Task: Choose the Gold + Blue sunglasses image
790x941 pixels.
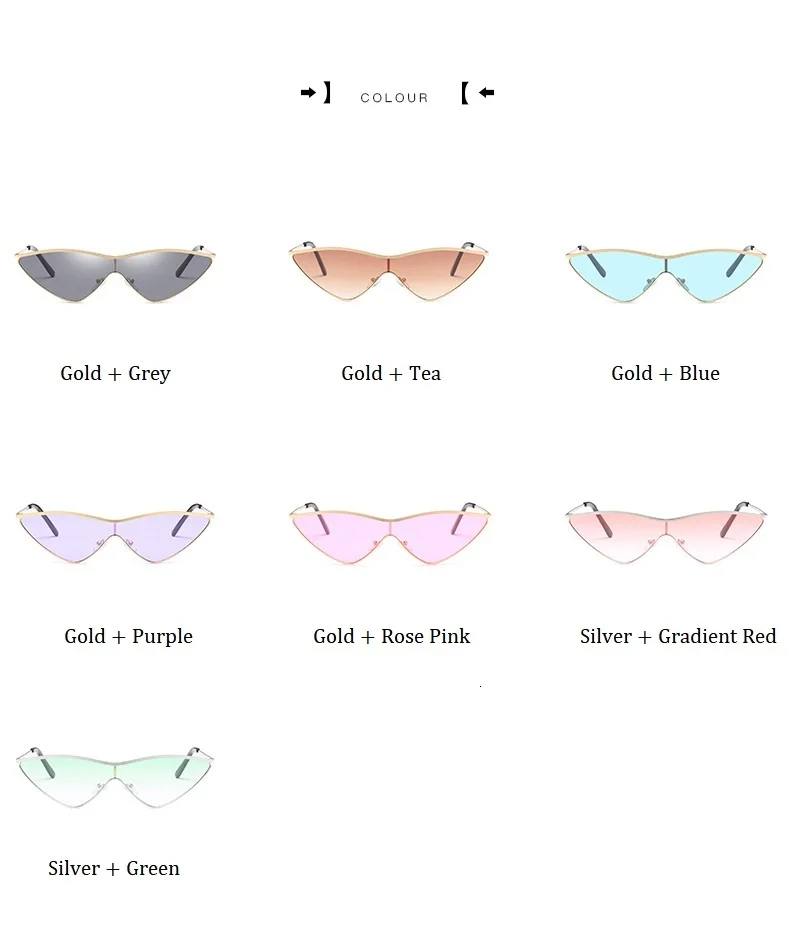Action: (666, 273)
